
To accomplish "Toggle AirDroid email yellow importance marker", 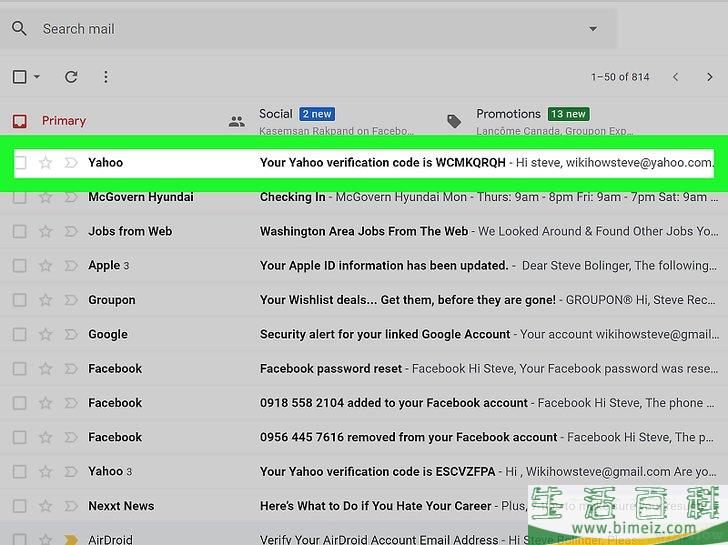I will (x=71, y=539).
